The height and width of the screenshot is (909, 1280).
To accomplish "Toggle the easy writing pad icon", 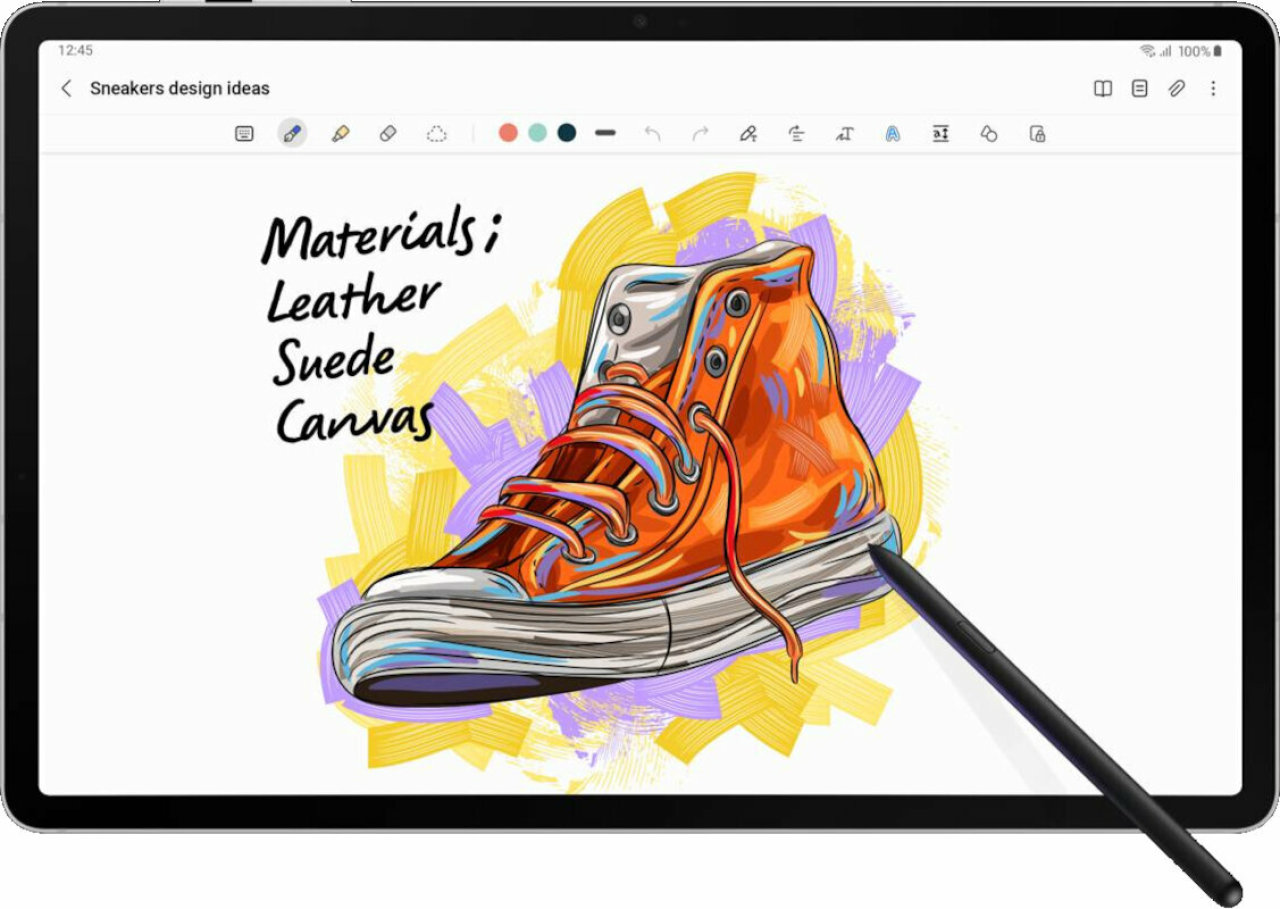I will 940,133.
